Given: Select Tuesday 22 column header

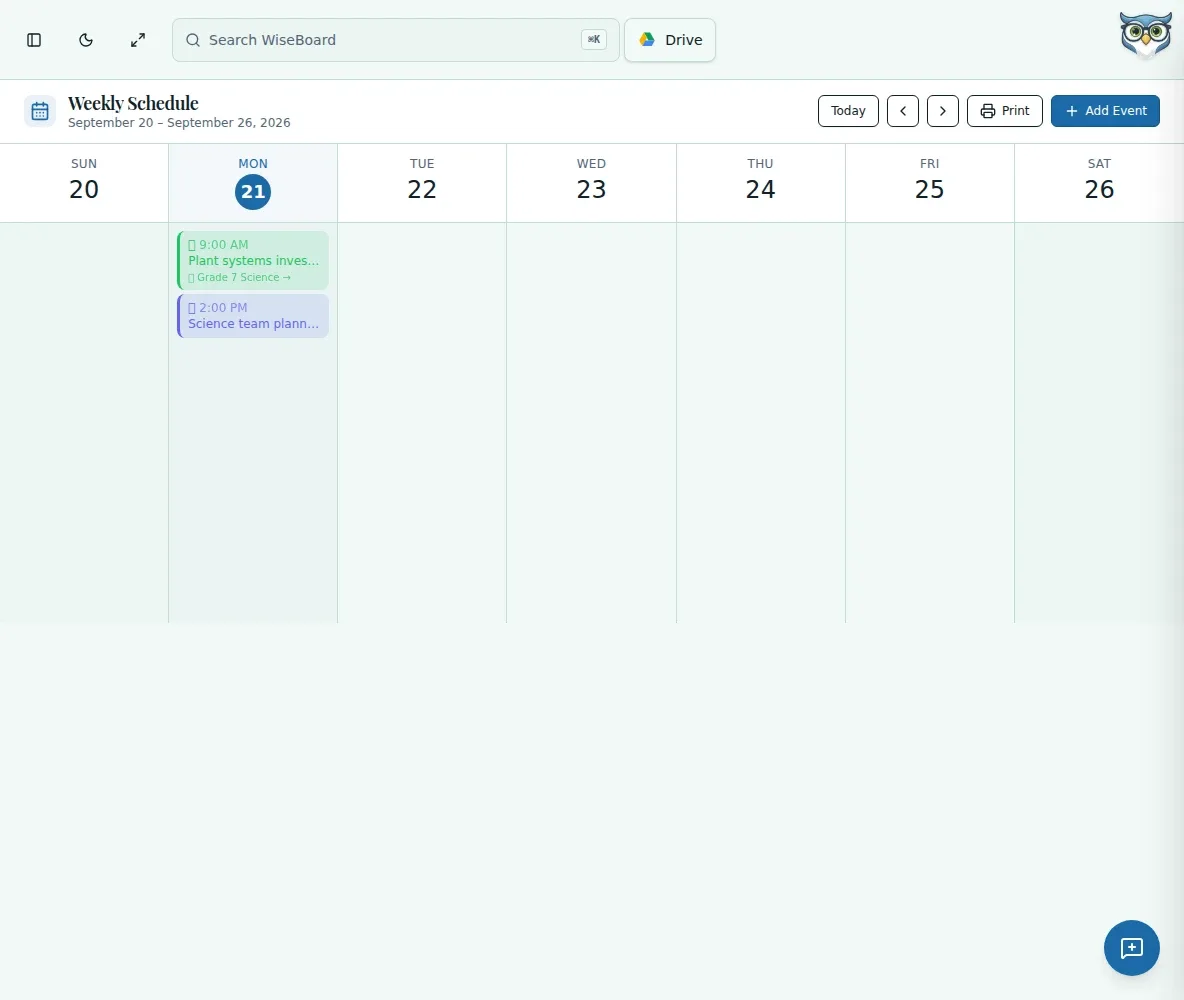Looking at the screenshot, I should 422,181.
